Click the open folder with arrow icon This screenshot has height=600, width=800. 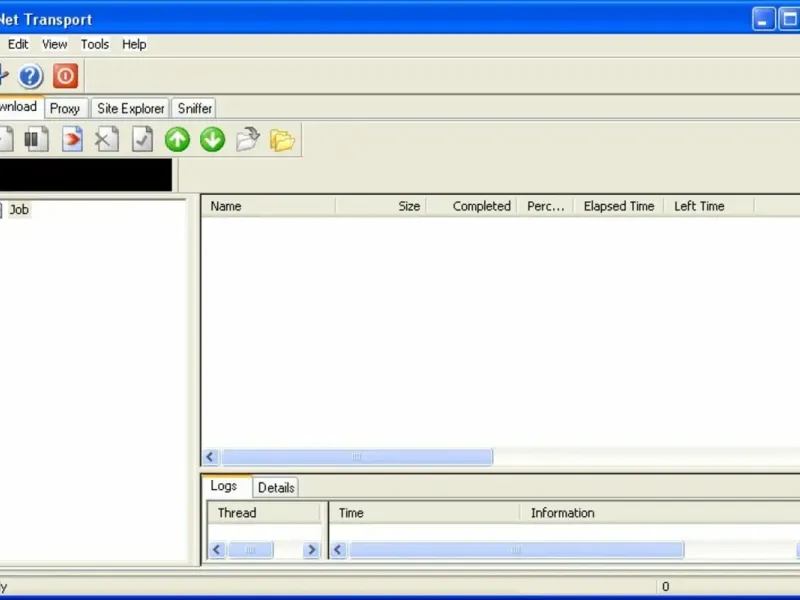247,140
